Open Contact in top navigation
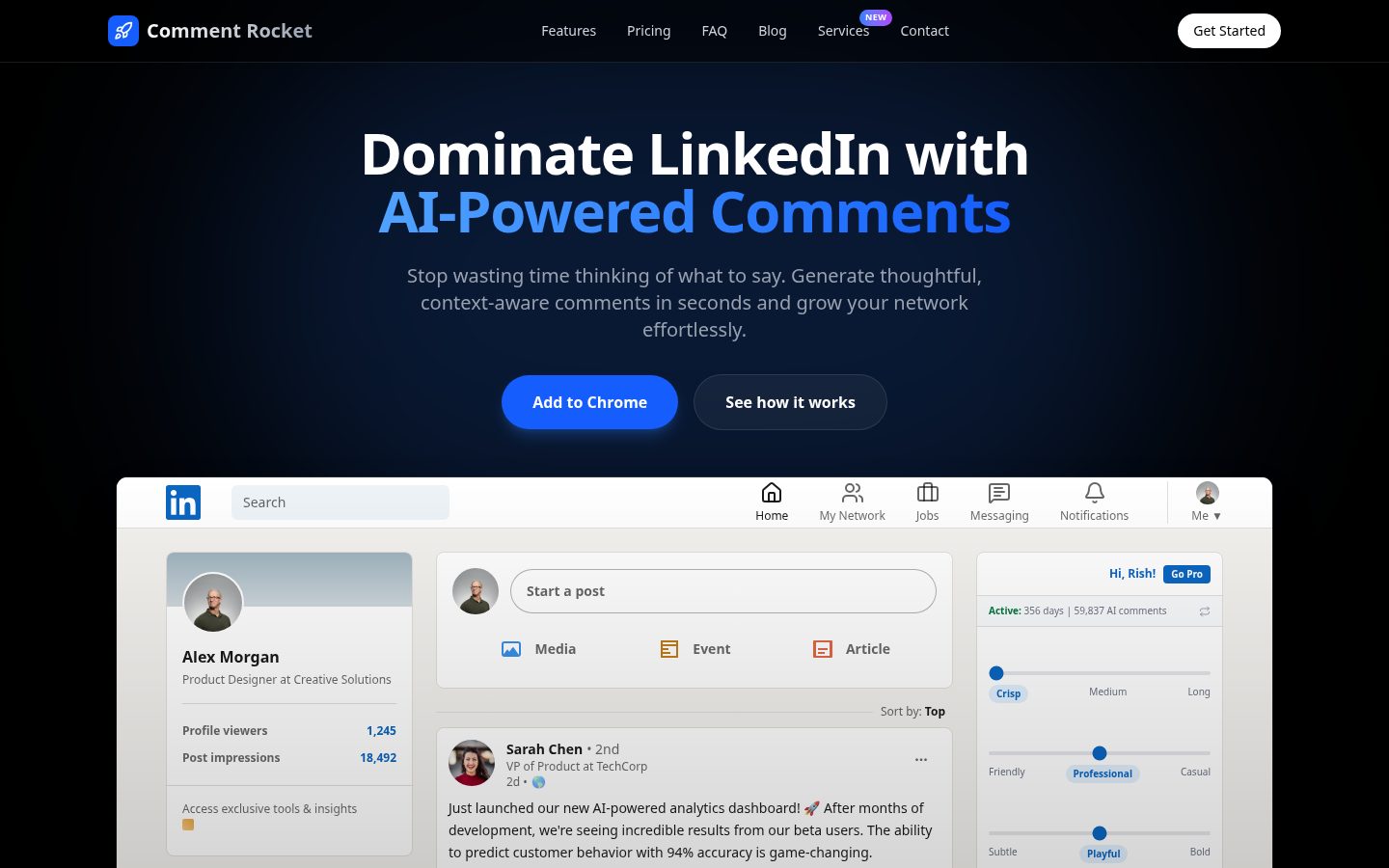This screenshot has width=1389, height=868. 924,31
